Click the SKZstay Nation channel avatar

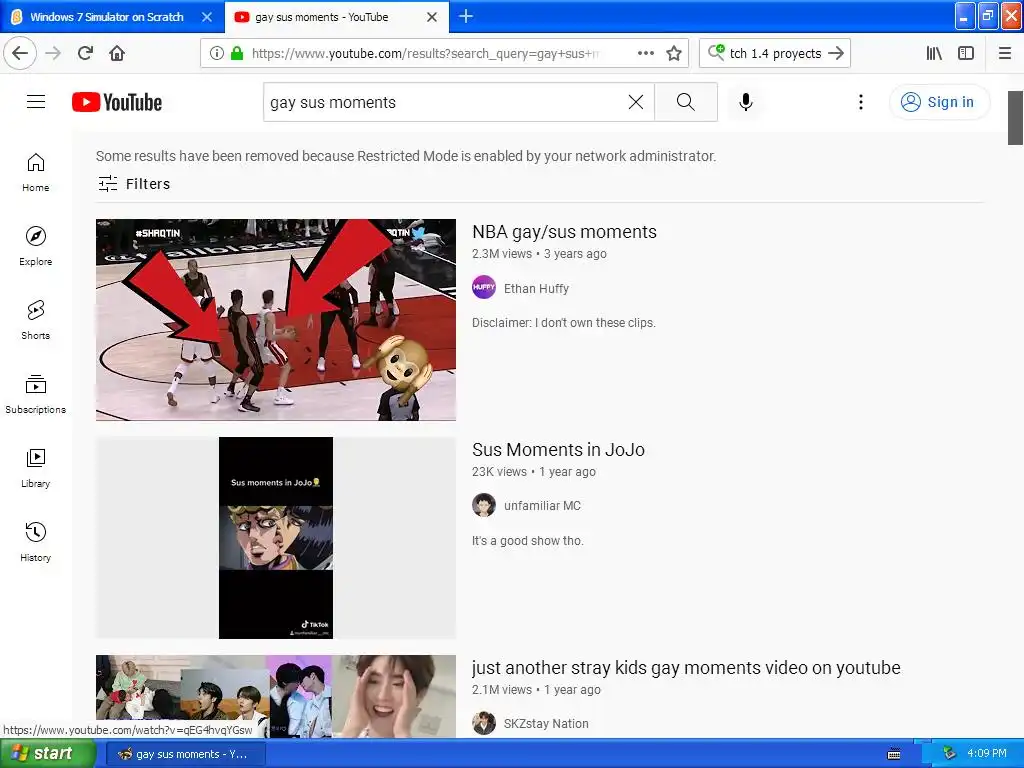484,723
